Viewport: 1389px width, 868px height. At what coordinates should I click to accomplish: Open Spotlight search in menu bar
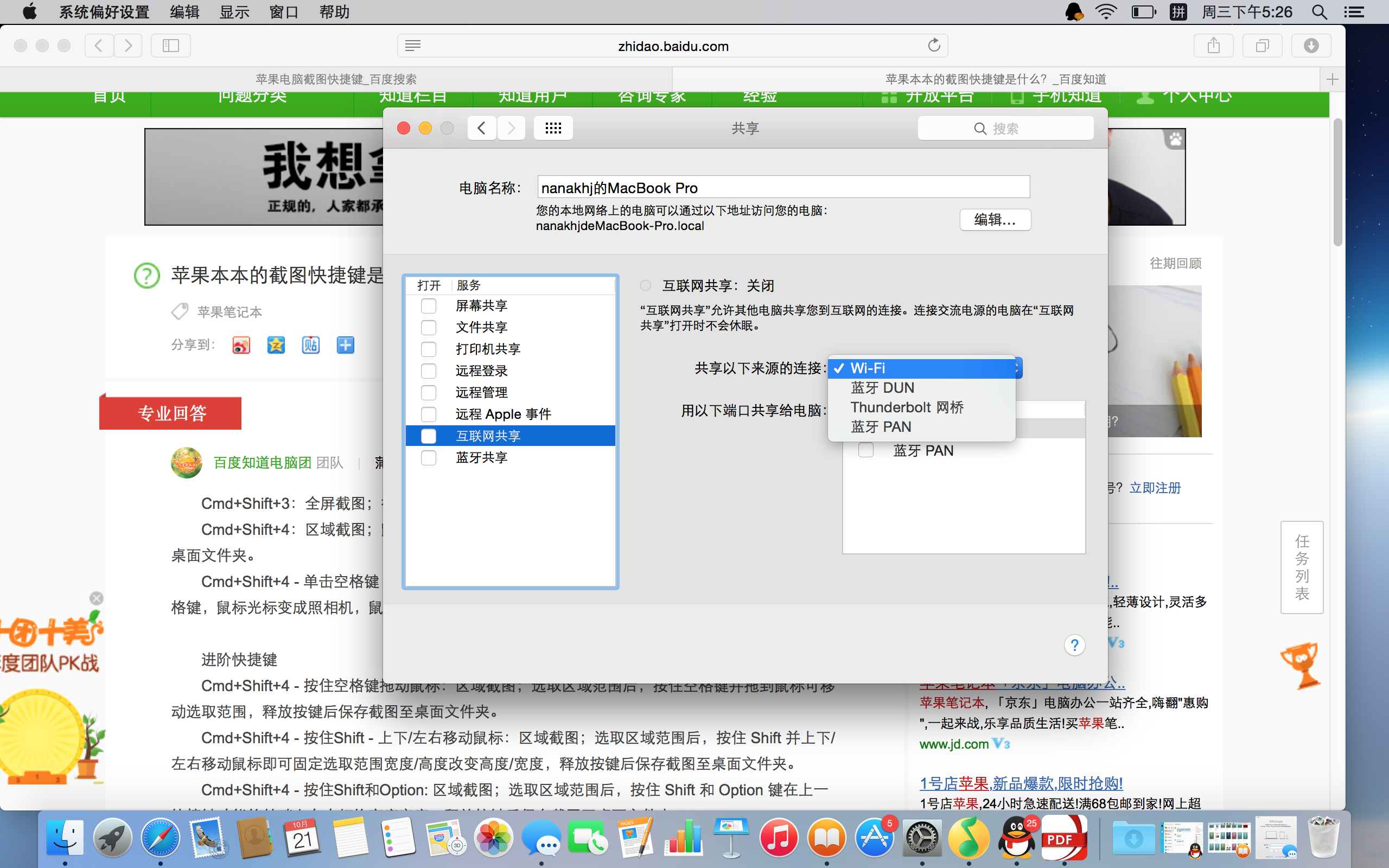pos(1320,12)
